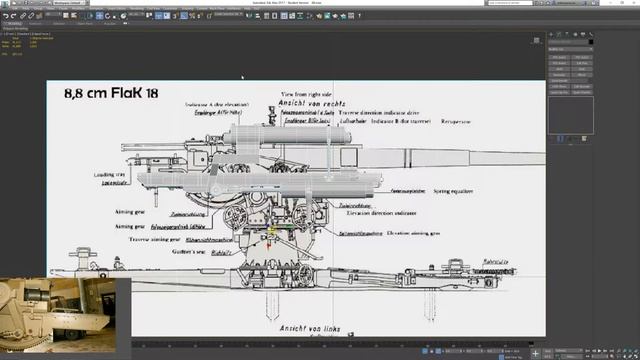
Task: Open the Utilities command panel tab
Action: [591, 35]
